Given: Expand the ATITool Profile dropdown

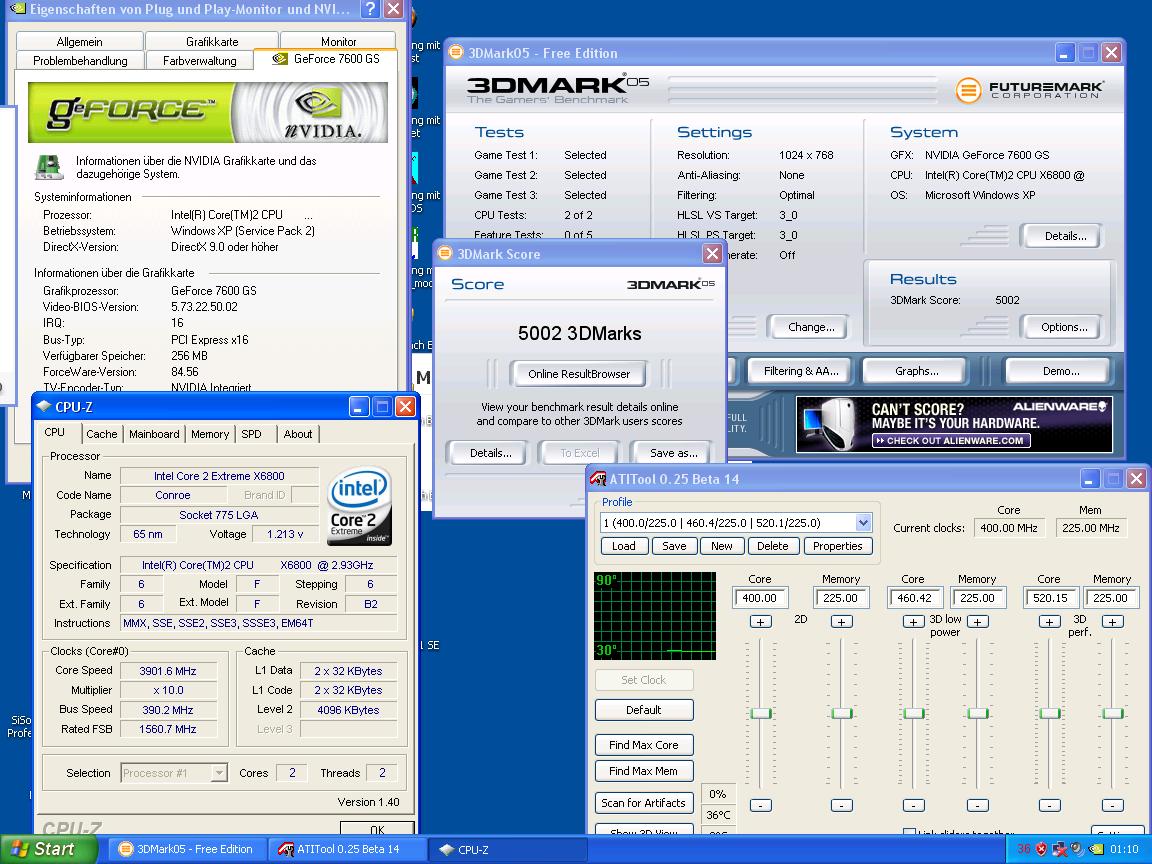Looking at the screenshot, I should pyautogui.click(x=863, y=523).
